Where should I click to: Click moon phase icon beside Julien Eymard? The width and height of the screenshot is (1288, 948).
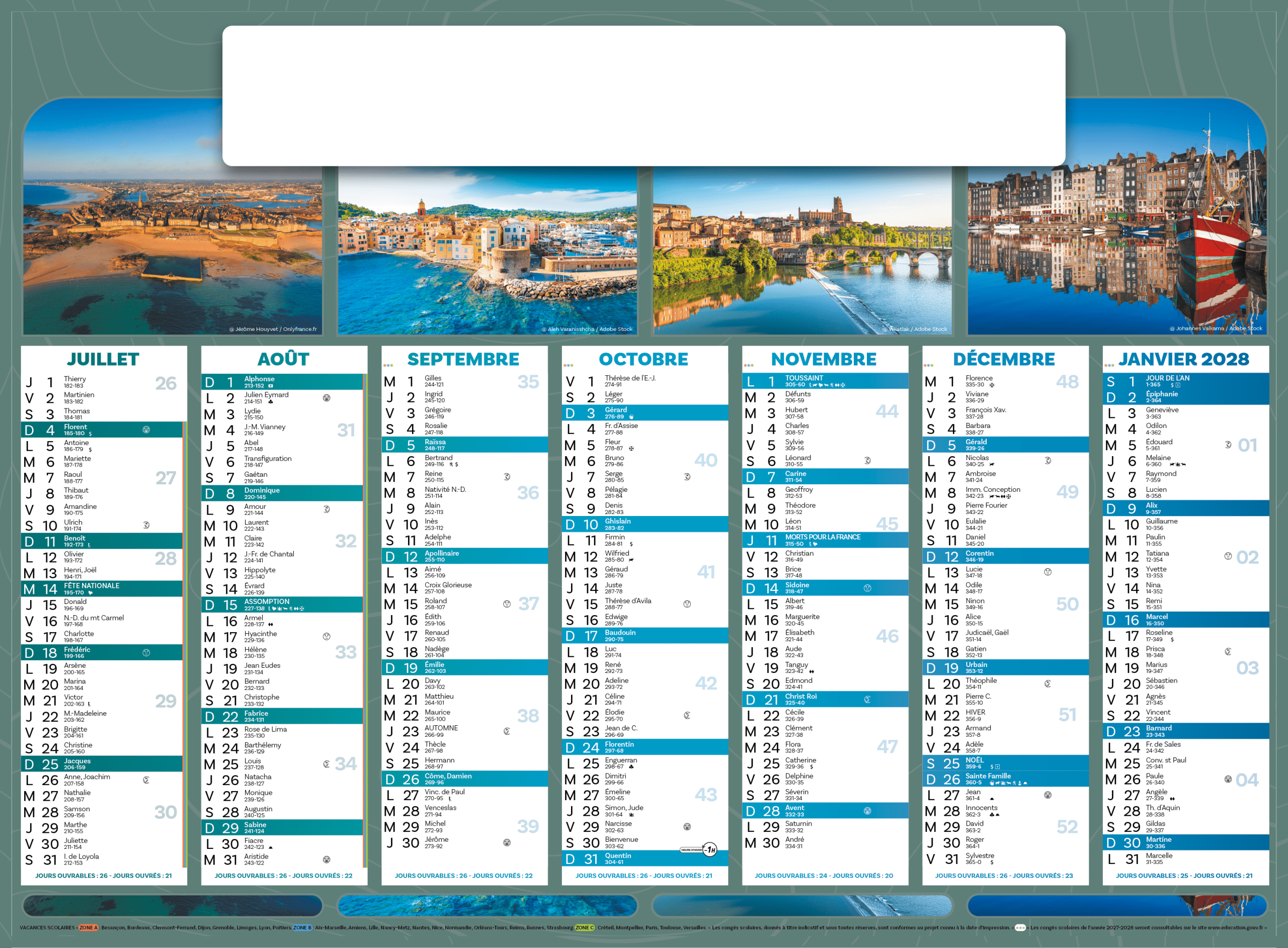click(x=327, y=398)
